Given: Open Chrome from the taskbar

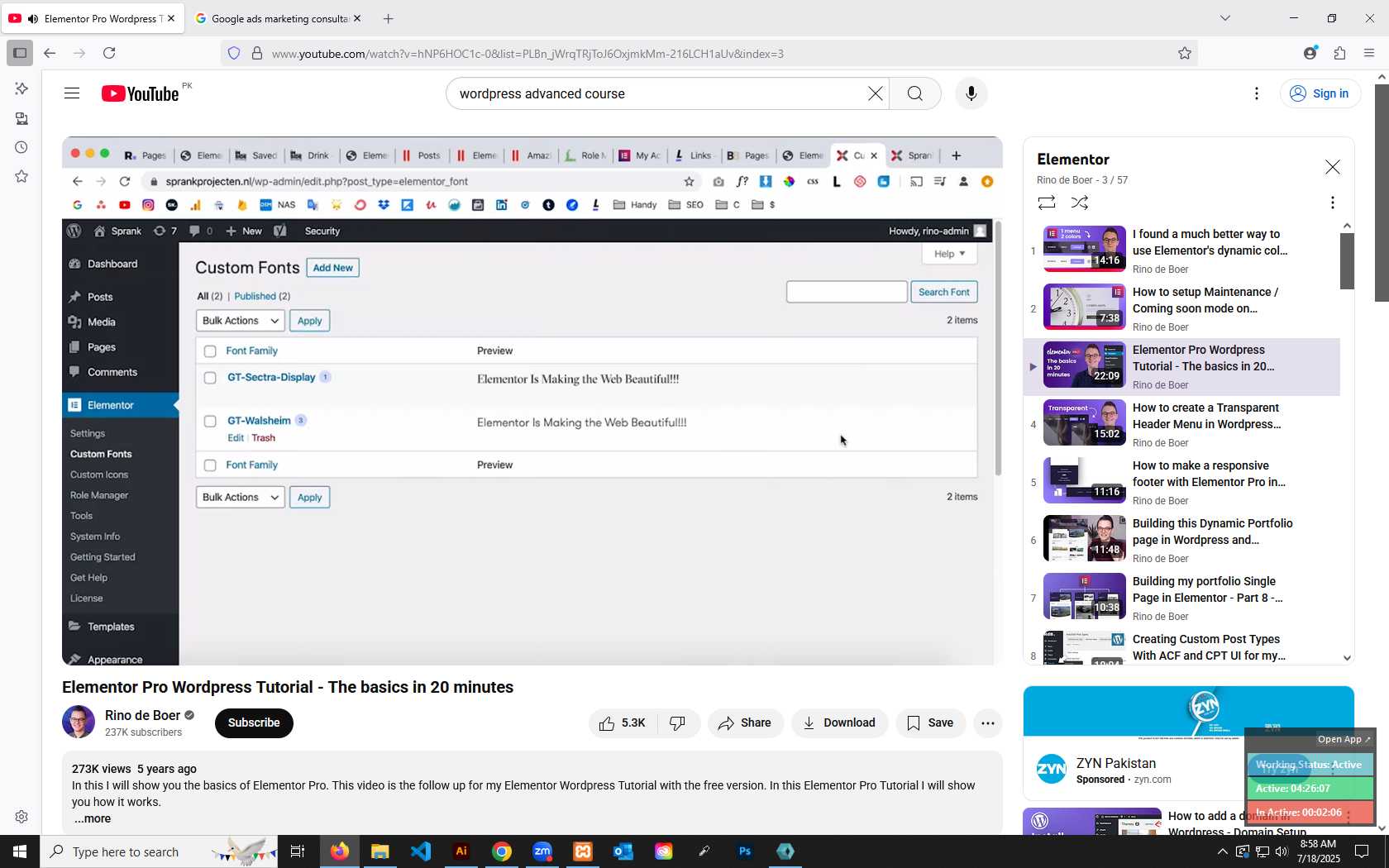Looking at the screenshot, I should (502, 851).
